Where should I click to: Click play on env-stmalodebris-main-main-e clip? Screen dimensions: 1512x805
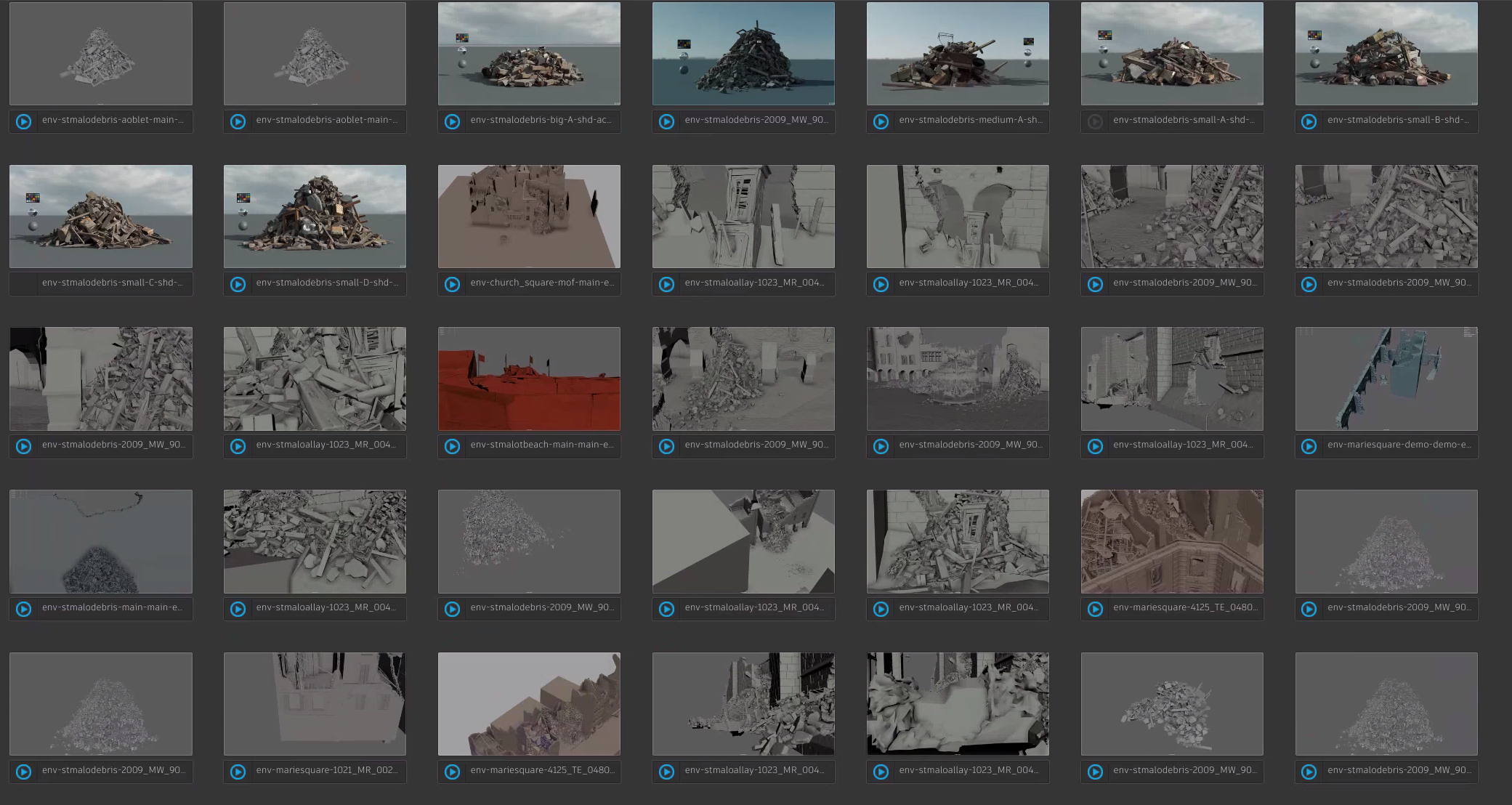pos(23,609)
